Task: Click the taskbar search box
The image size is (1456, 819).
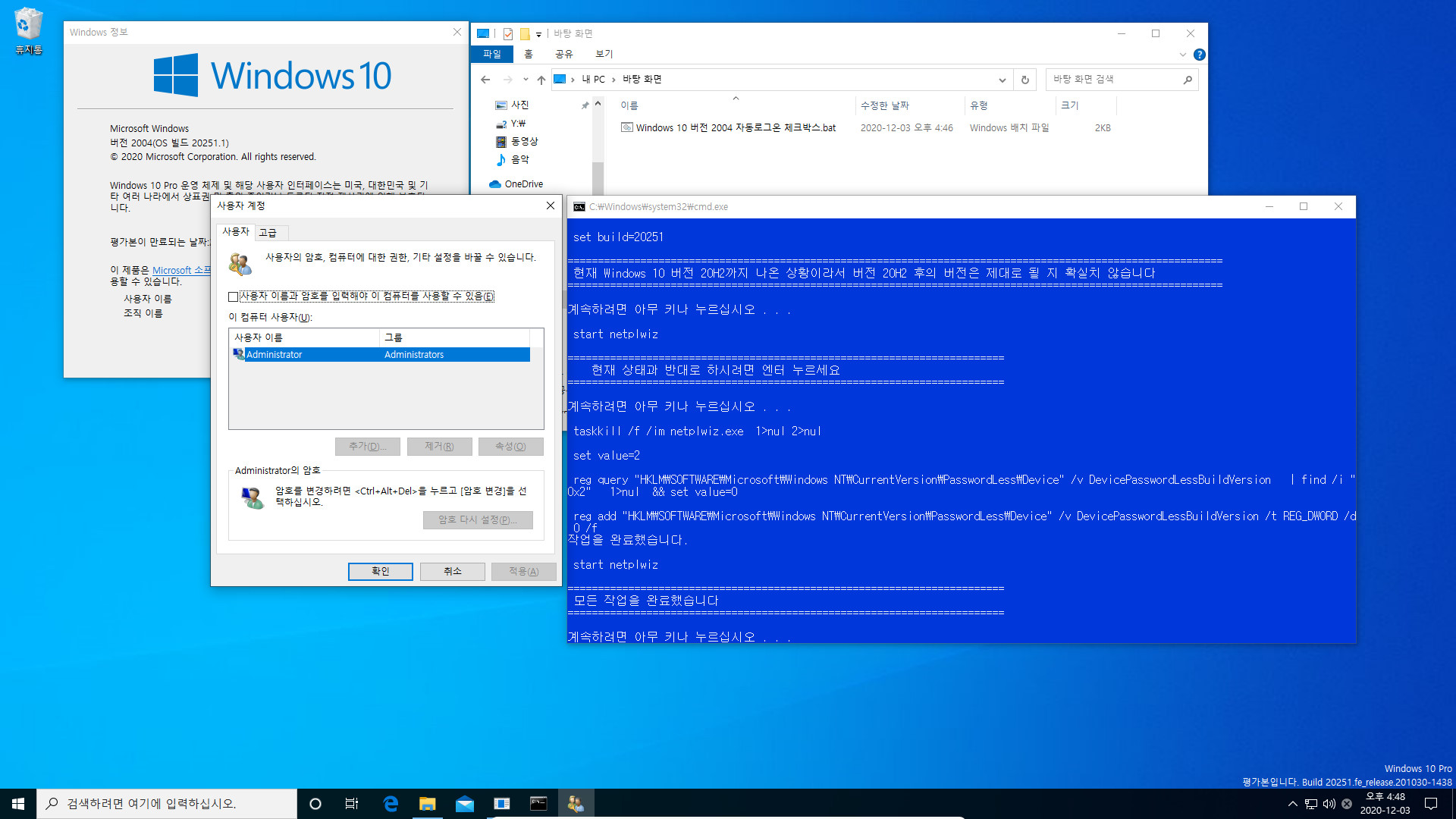Action: [x=167, y=804]
